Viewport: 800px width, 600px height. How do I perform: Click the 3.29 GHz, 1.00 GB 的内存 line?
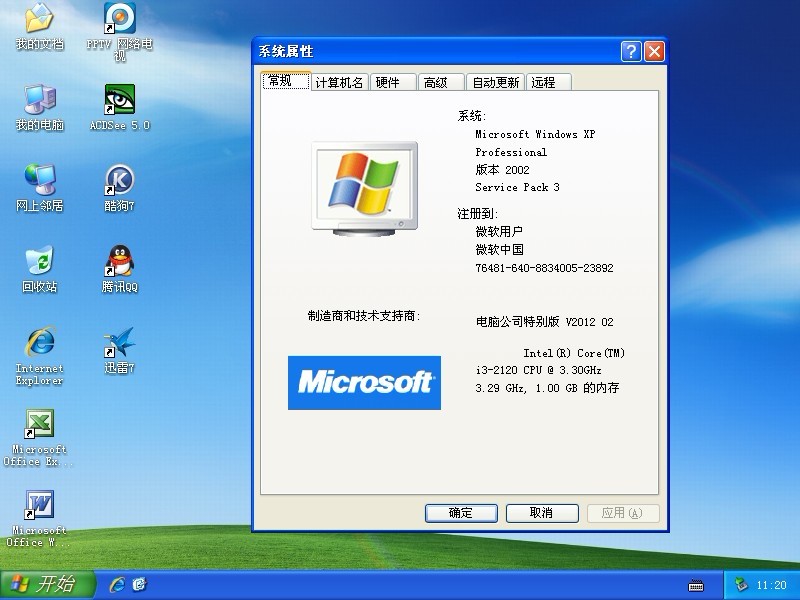[547, 388]
